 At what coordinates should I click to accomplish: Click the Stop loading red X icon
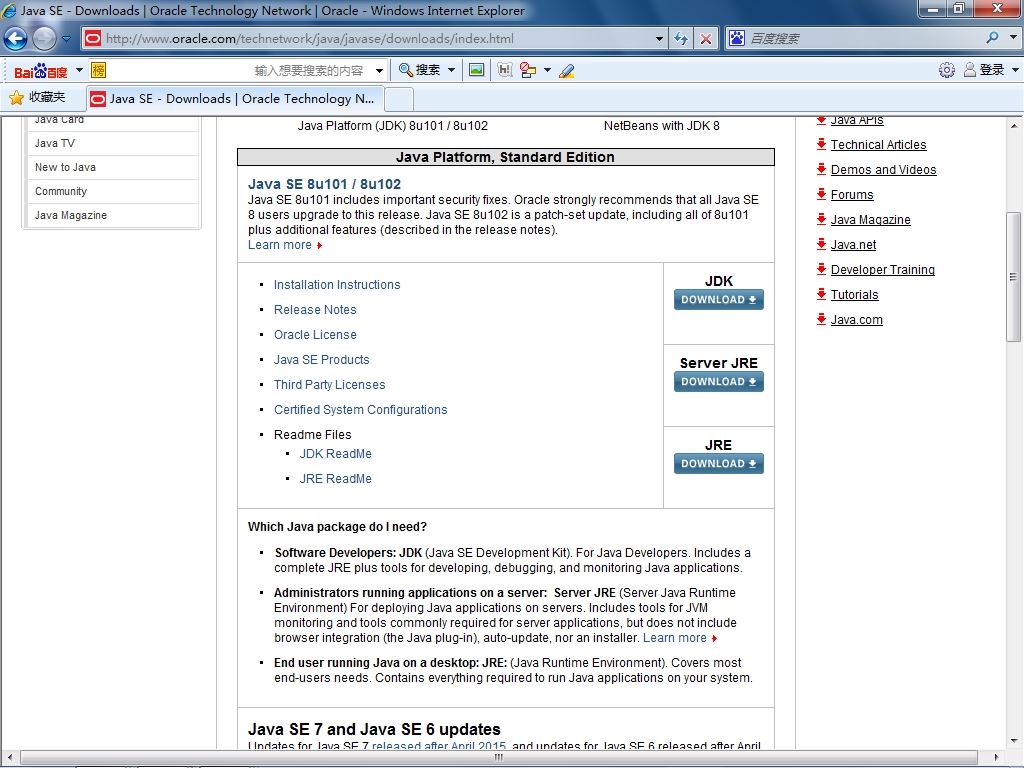(705, 39)
